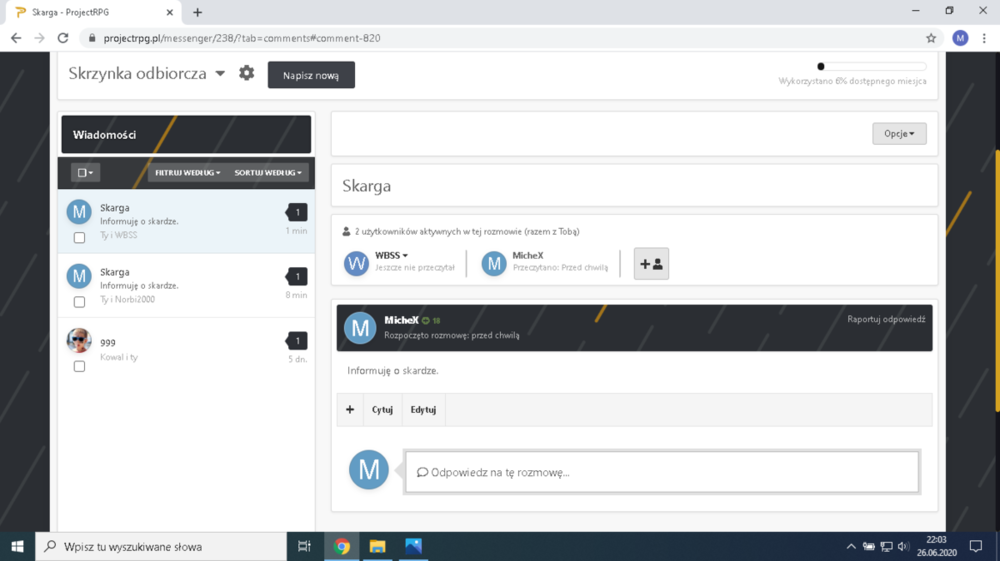Expand Skrzynka odbiorcza dropdown
The image size is (1000, 561).
[x=220, y=73]
